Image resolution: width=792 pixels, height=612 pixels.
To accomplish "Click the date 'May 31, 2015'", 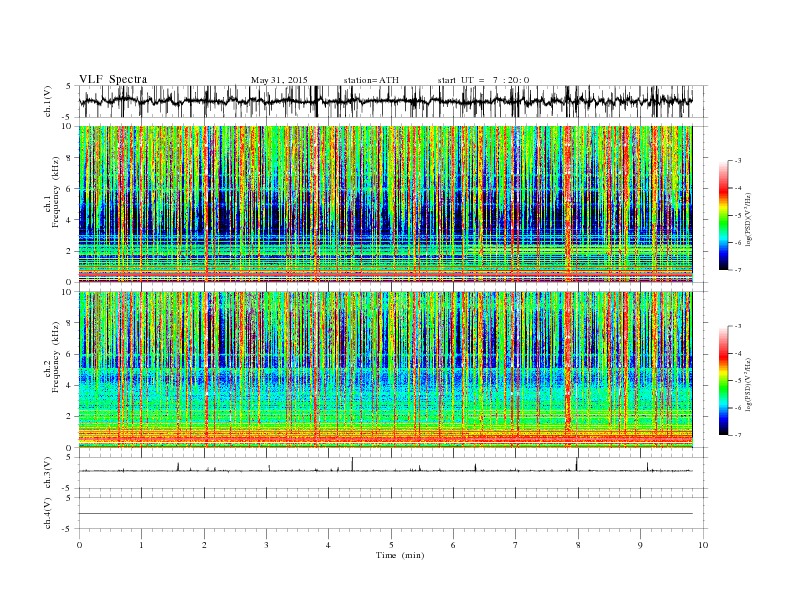I will [279, 80].
